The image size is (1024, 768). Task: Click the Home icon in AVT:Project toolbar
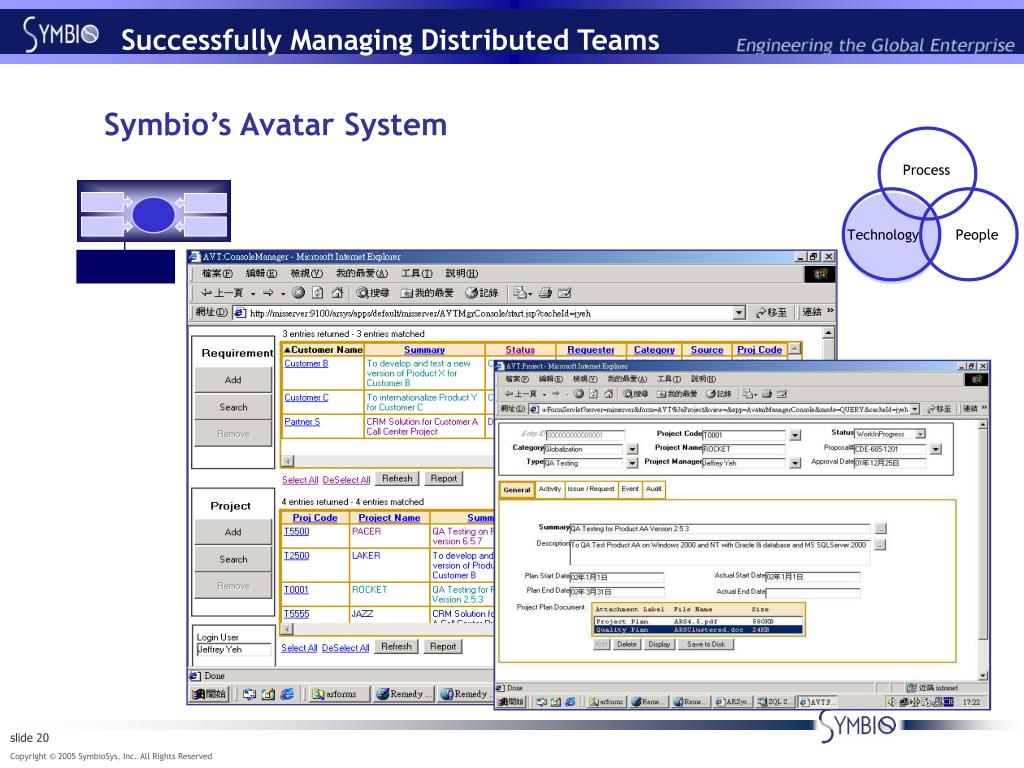tap(609, 394)
